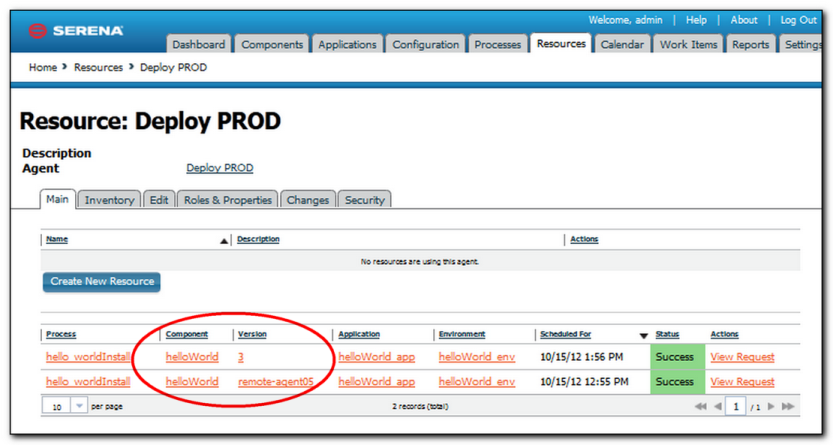Screen dimensions: 833x445
Task: Open version 3 link
Action: point(241,357)
